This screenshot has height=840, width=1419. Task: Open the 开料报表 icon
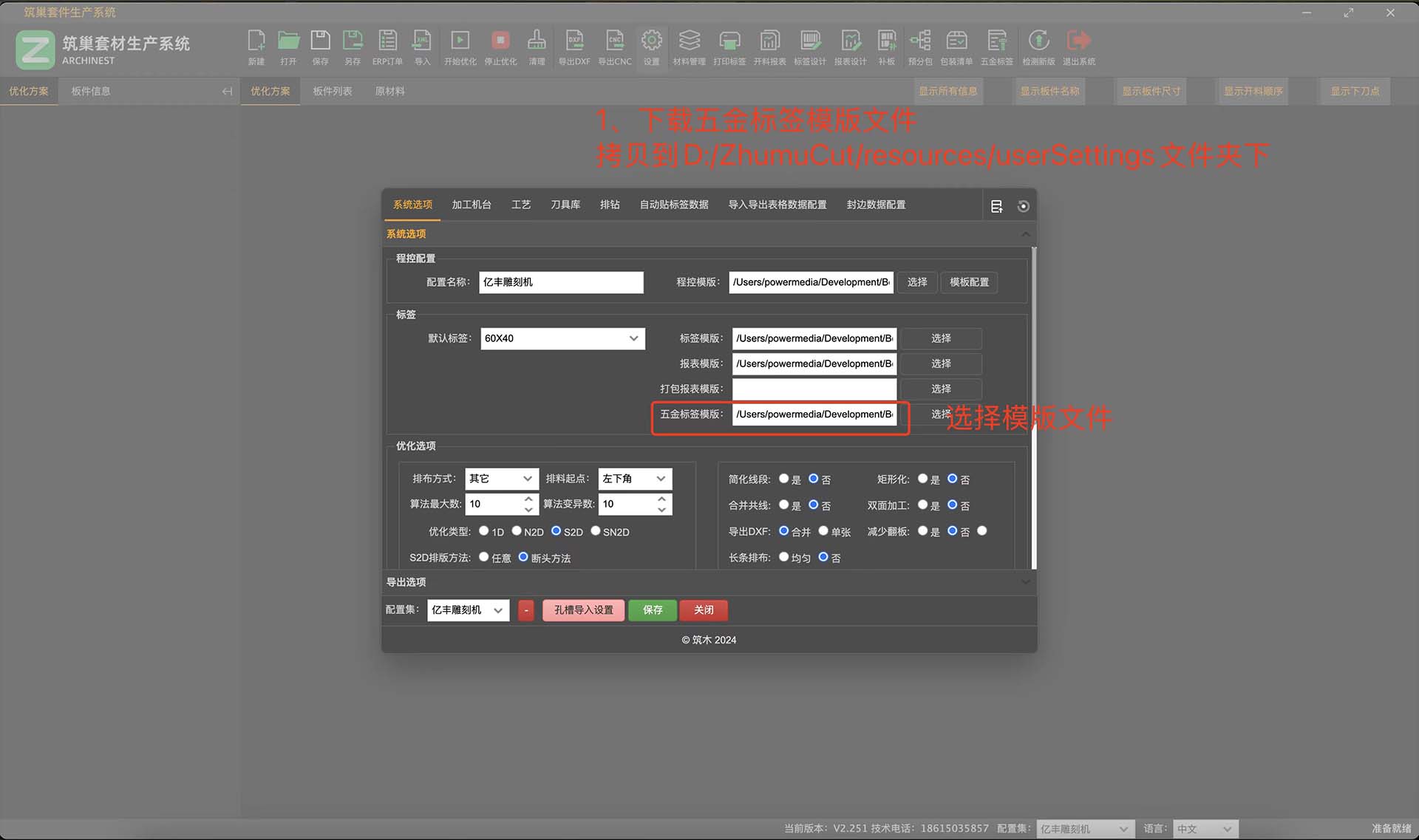coord(769,47)
